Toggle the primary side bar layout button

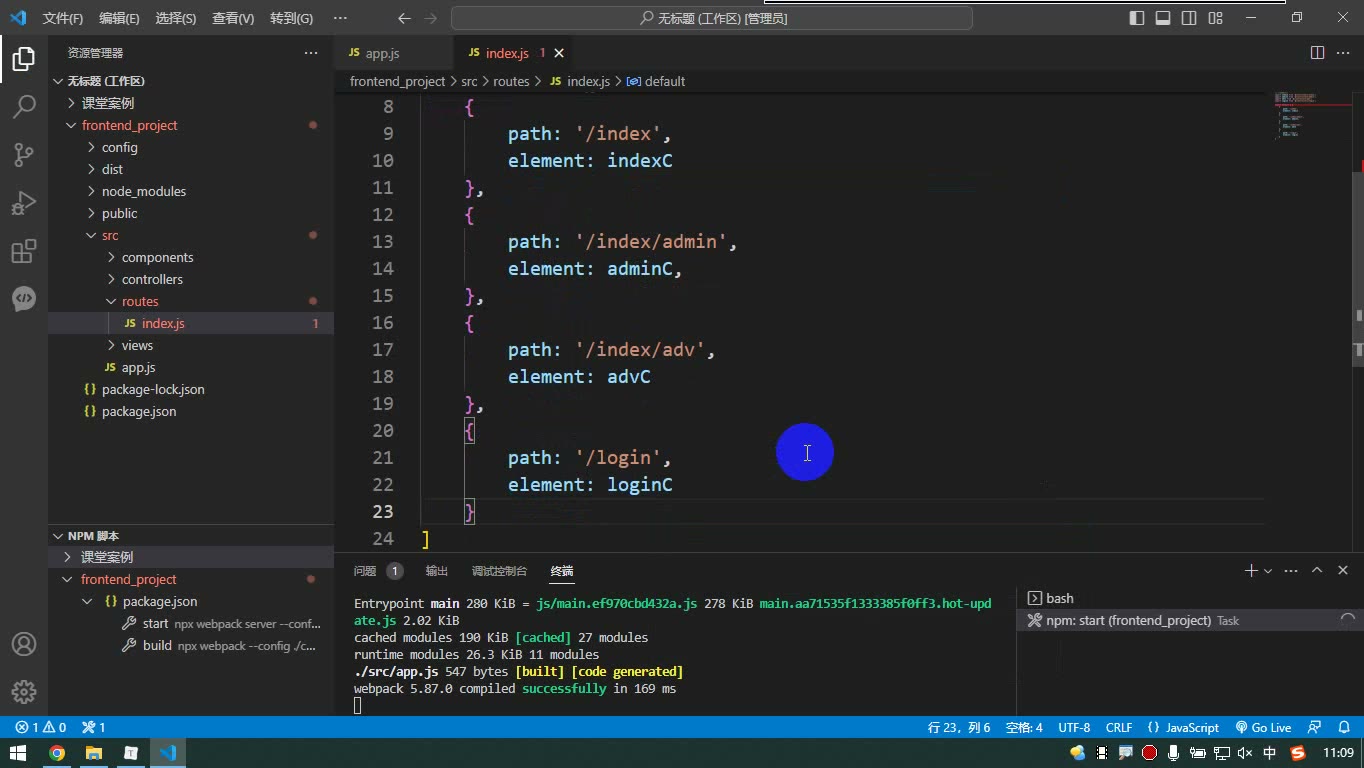[1137, 18]
